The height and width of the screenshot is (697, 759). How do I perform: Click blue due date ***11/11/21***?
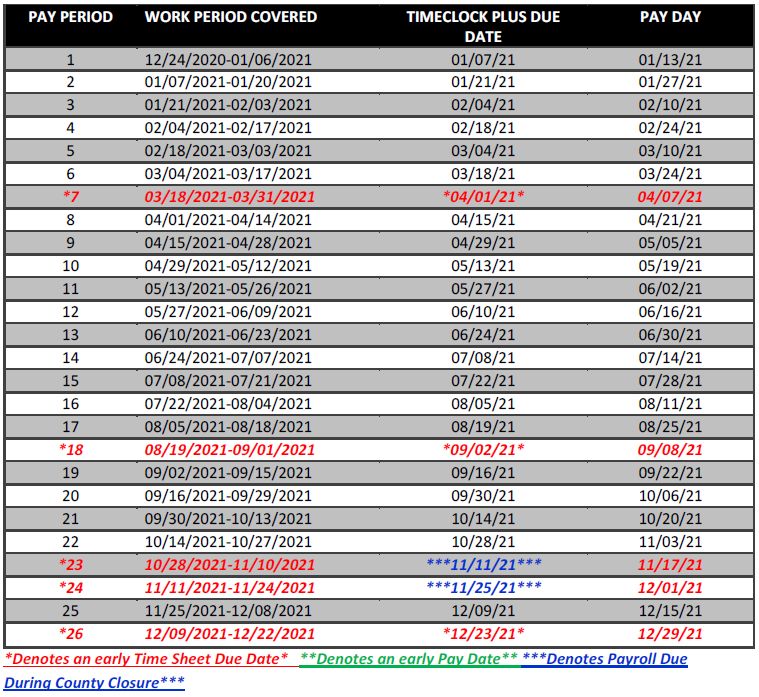pos(484,564)
